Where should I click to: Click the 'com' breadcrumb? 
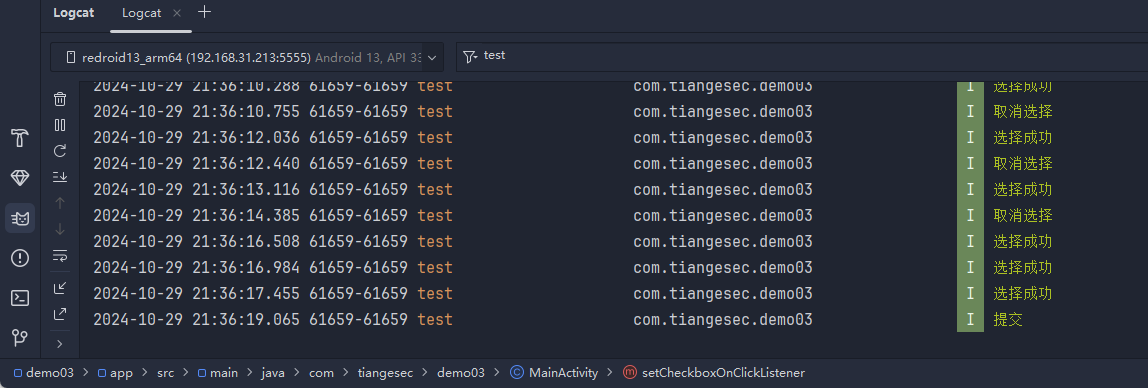click(321, 373)
